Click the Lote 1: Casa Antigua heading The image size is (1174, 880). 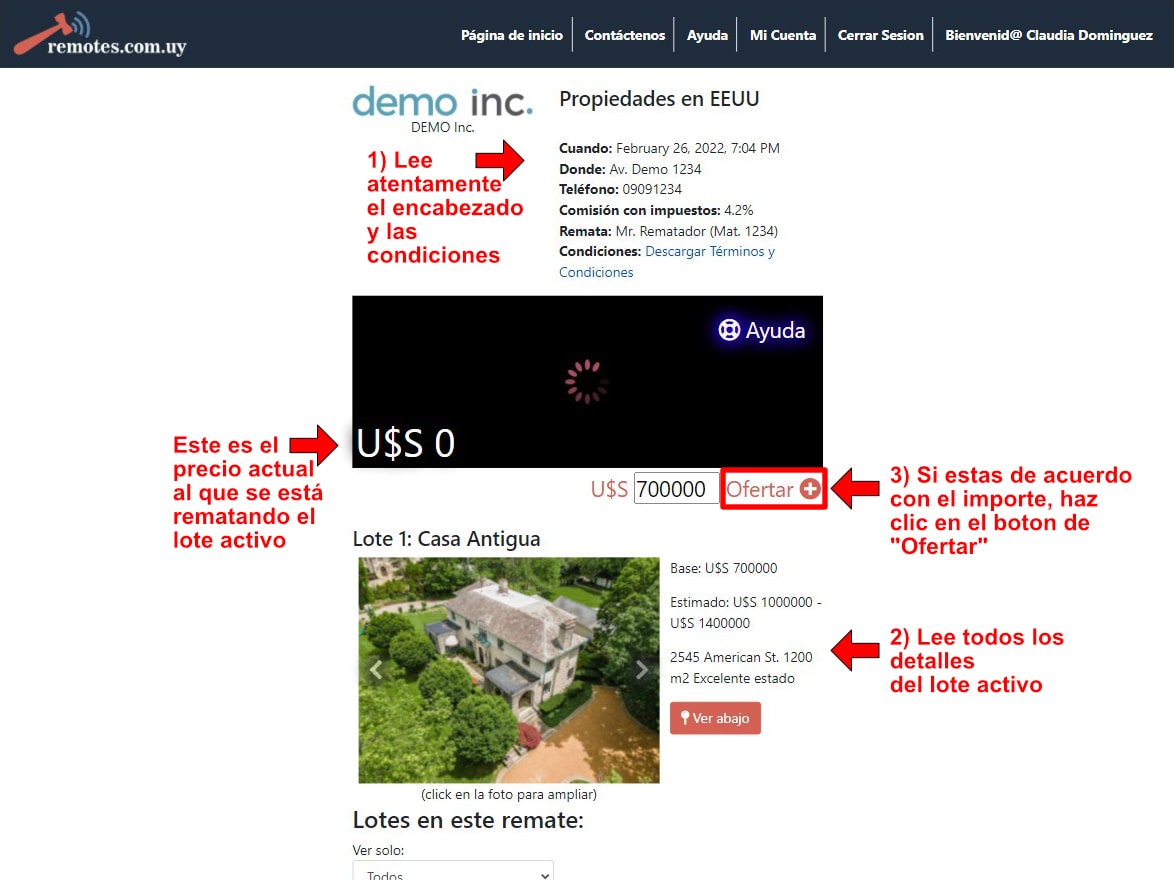[446, 539]
